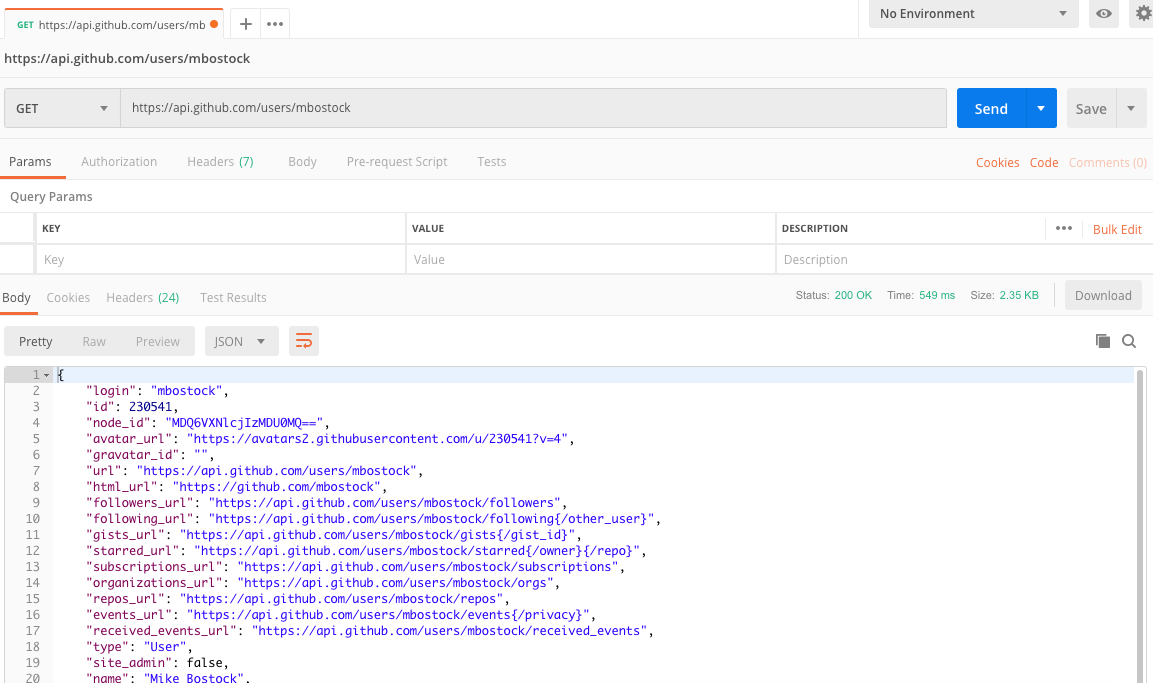
Task: Click the "login": "mbostock" line
Action: tap(157, 390)
